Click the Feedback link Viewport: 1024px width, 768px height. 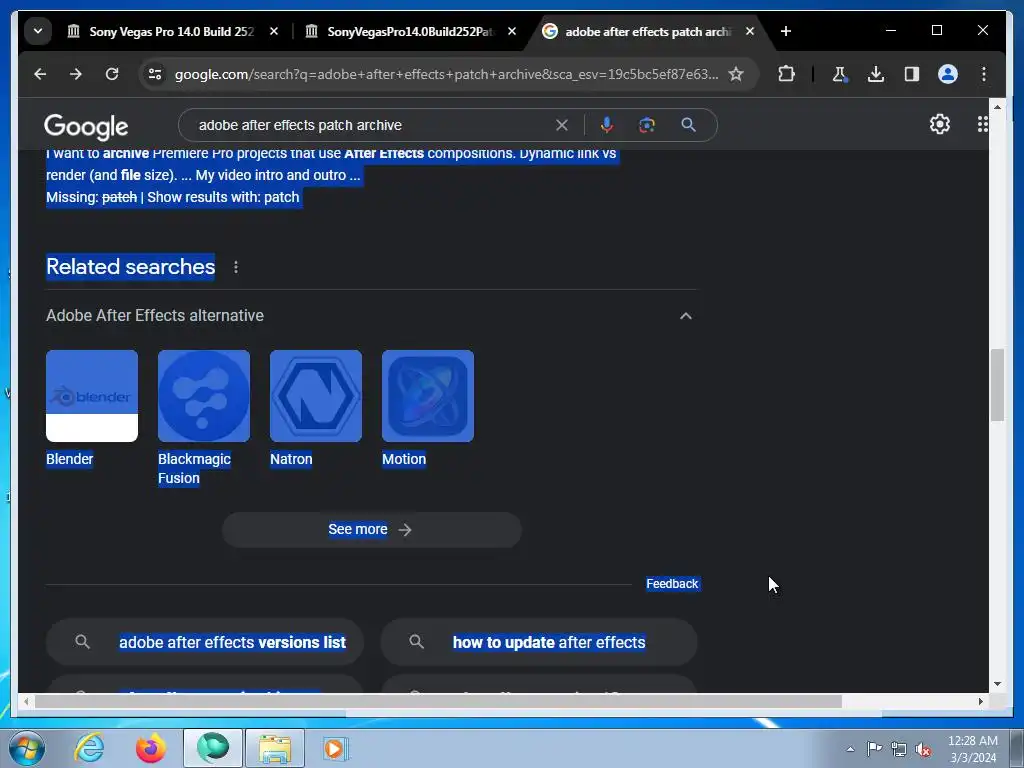pos(672,584)
